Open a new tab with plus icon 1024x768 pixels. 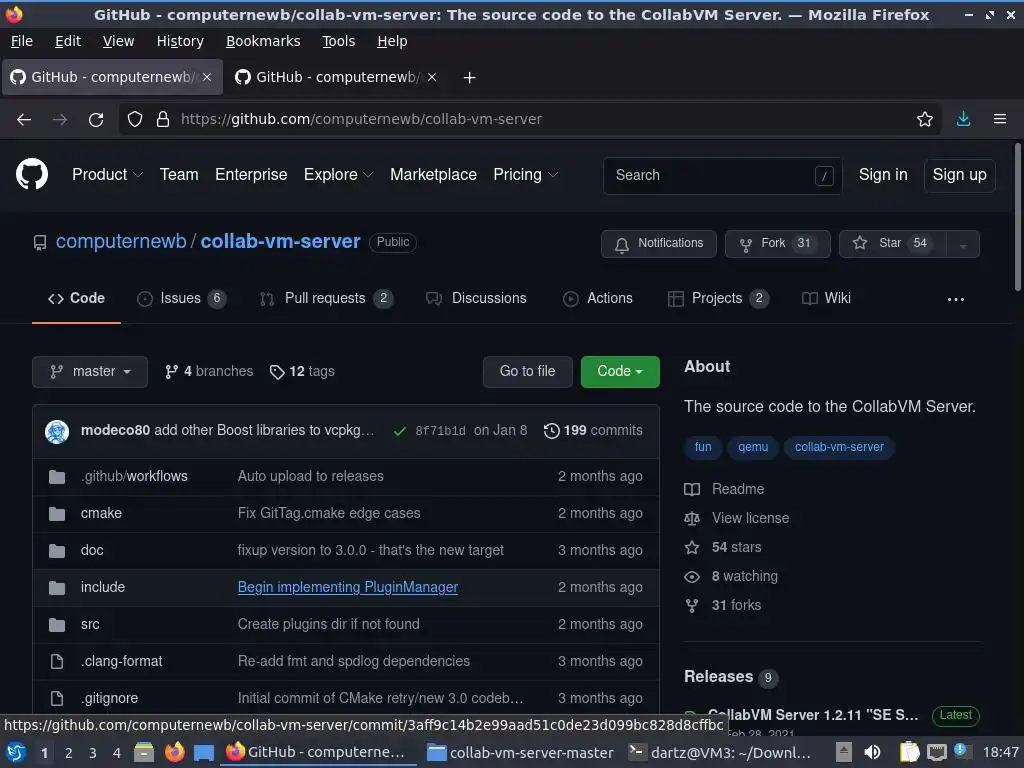(x=469, y=78)
